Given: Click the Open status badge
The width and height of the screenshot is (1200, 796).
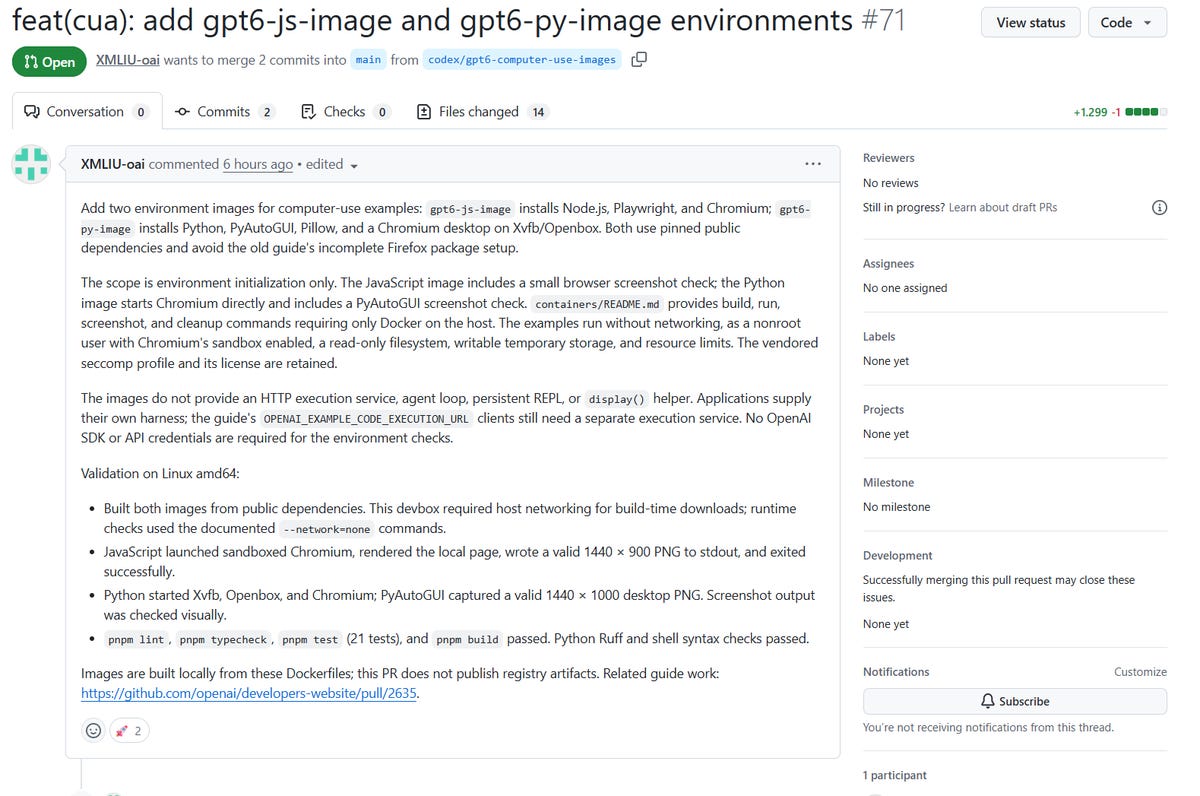Looking at the screenshot, I should (x=49, y=61).
